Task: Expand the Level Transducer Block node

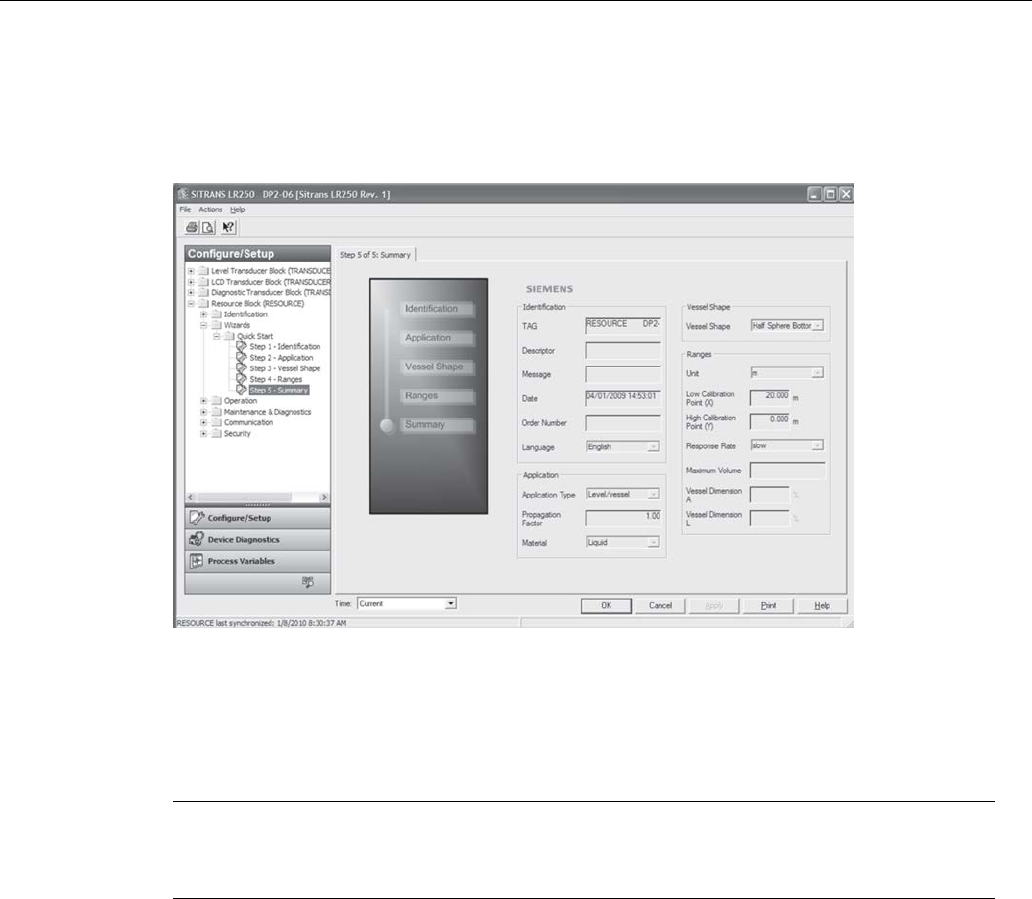Action: click(x=191, y=270)
